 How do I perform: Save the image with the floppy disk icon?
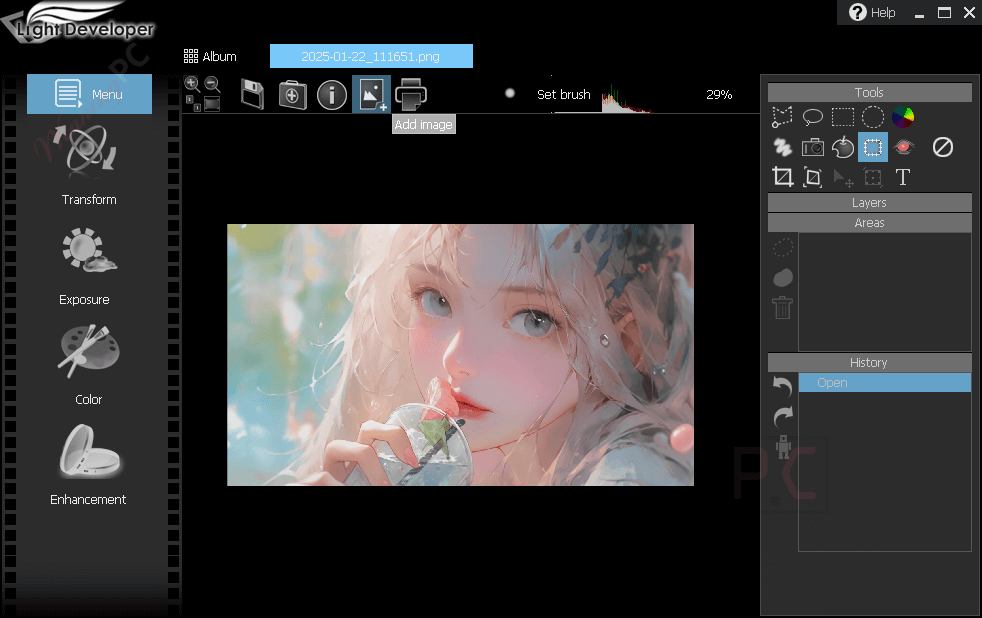252,95
